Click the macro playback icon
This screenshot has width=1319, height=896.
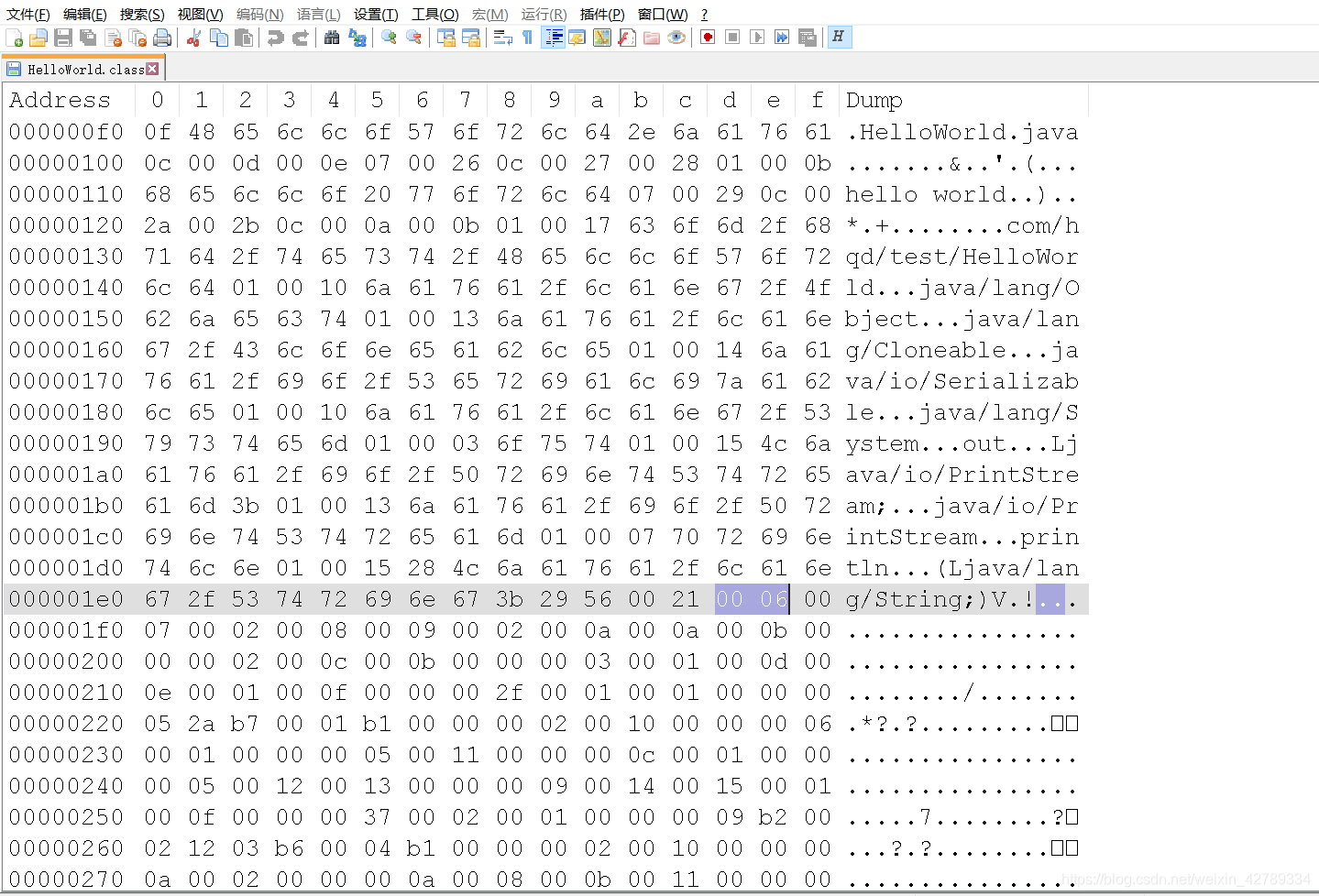(757, 38)
